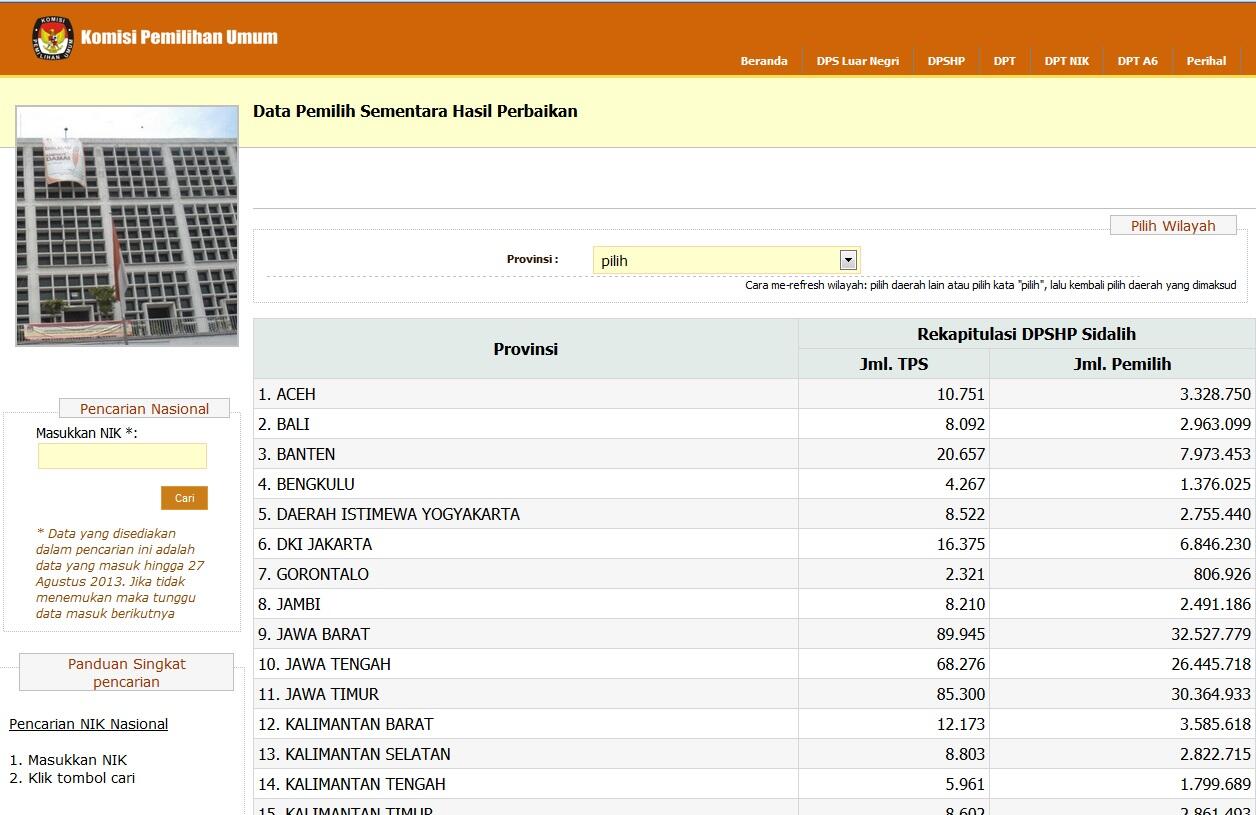This screenshot has height=815, width=1256.
Task: Open the DPT NIK menu
Action: coord(1067,61)
